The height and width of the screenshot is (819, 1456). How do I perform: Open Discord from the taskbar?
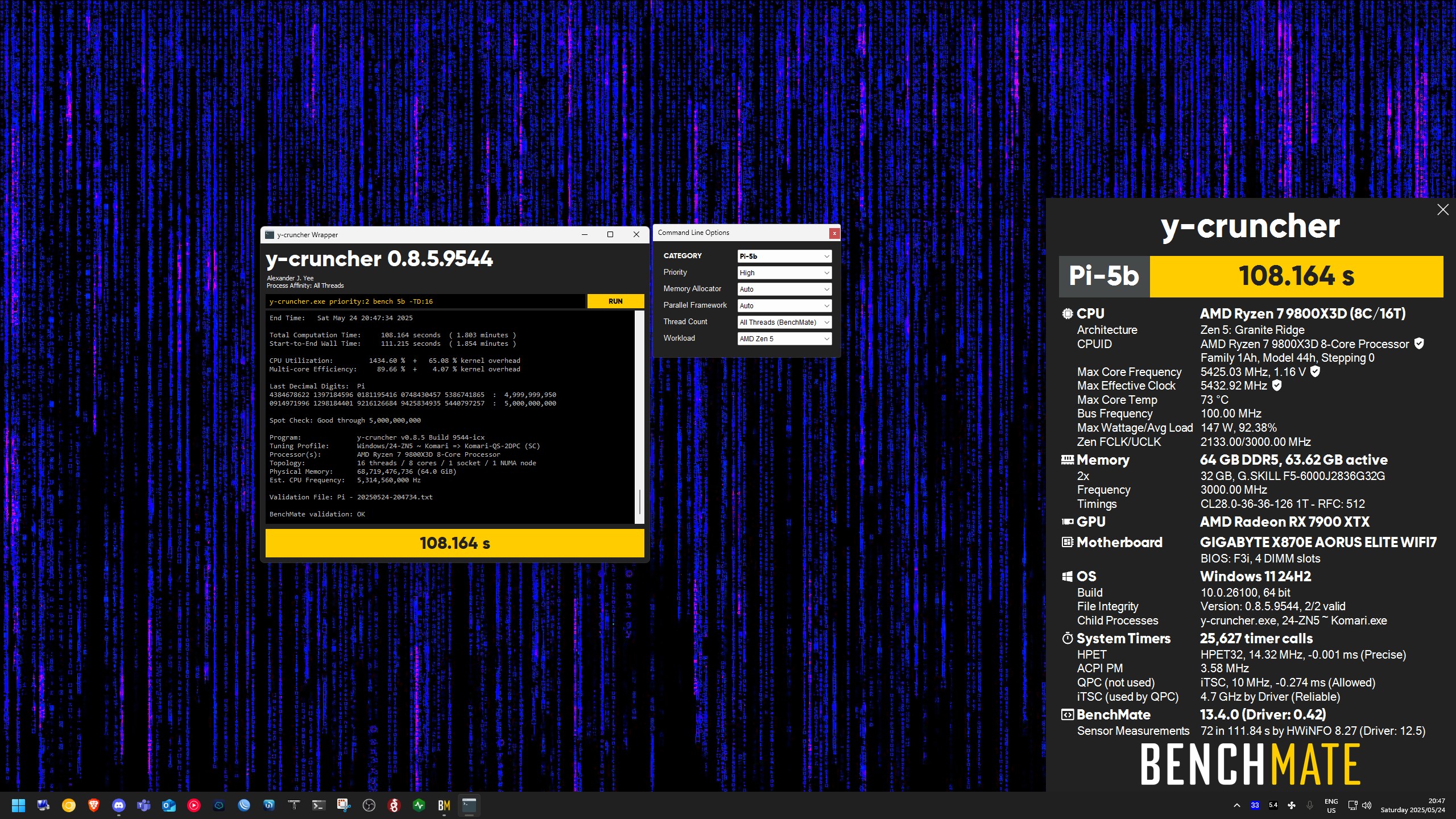(119, 805)
